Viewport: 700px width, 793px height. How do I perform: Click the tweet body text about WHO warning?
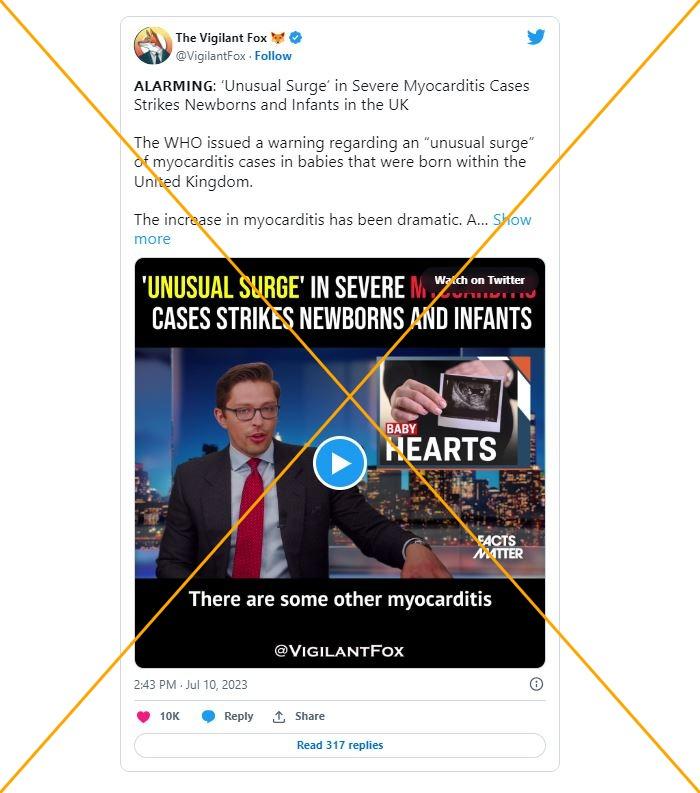(x=334, y=162)
